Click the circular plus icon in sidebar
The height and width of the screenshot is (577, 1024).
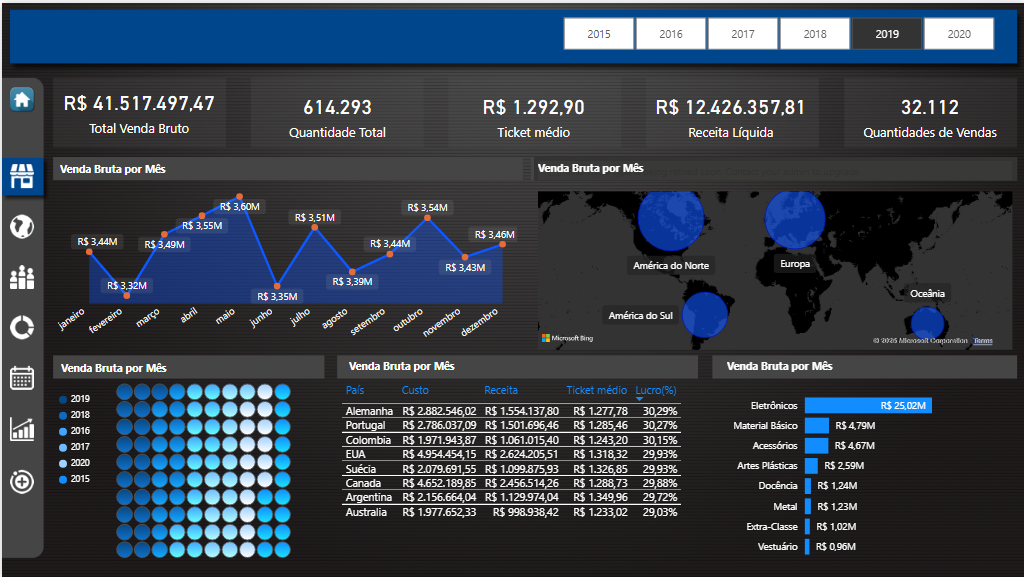click(x=22, y=481)
